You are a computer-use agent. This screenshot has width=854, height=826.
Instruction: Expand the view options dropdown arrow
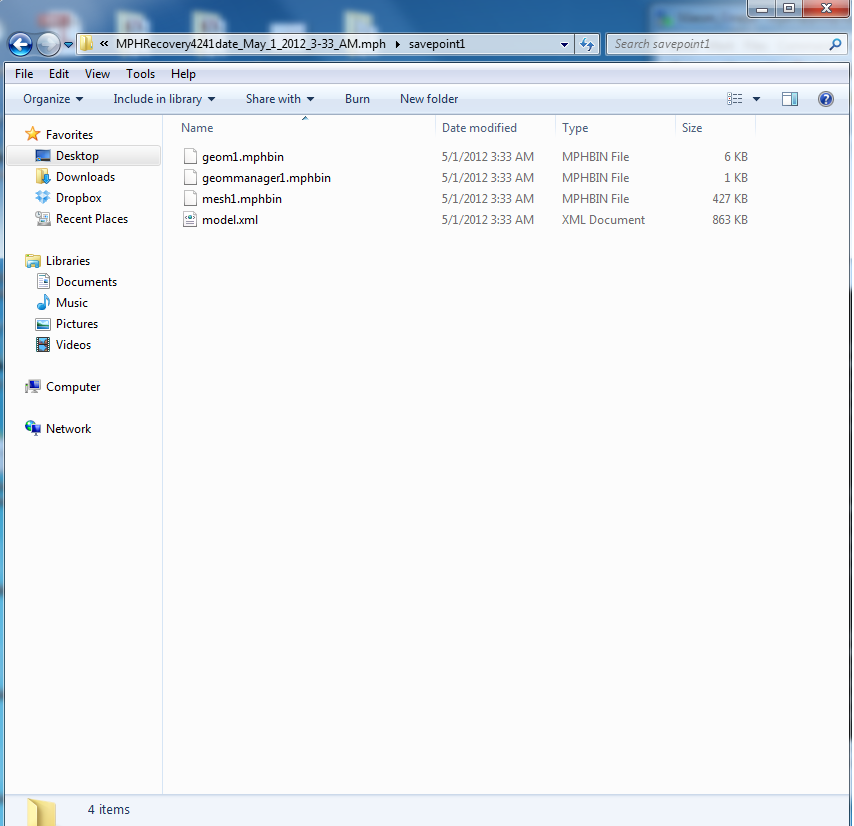tap(756, 99)
